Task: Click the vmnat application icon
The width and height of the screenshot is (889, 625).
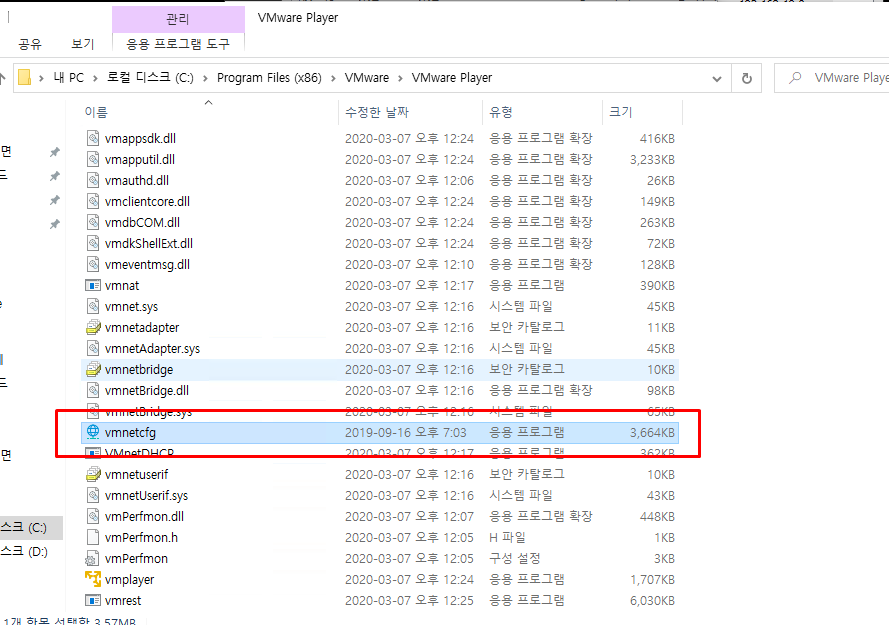Action: pos(93,285)
